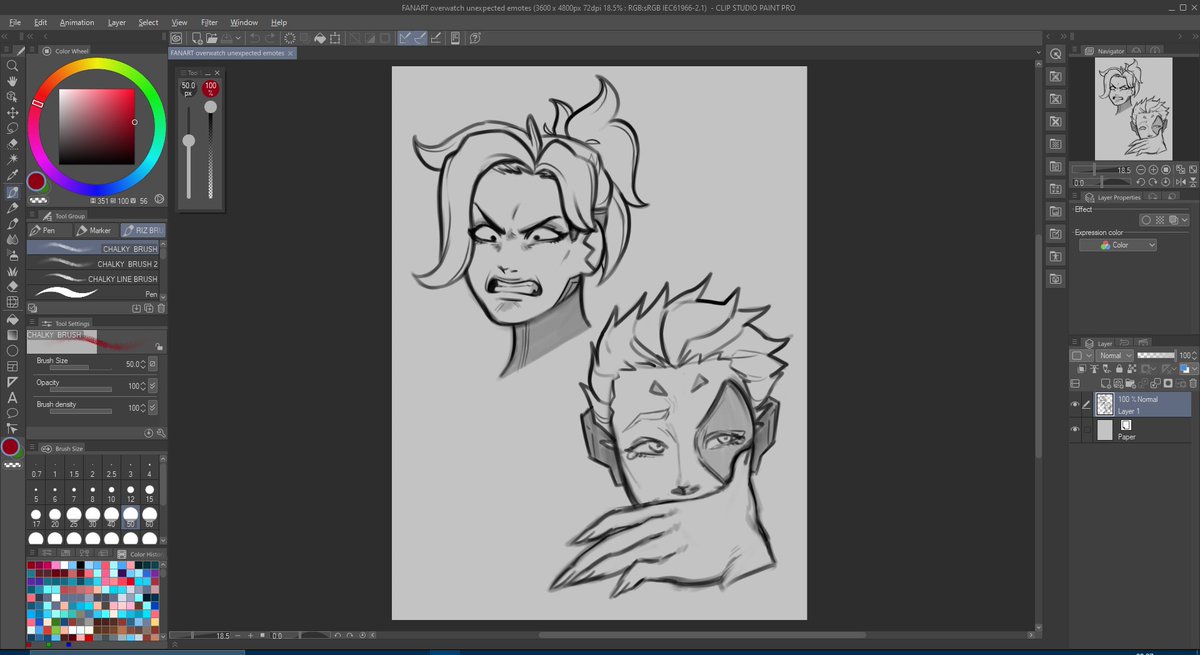Click the Clear selection spinner icon
This screenshot has width=1200, height=655.
pyautogui.click(x=289, y=39)
